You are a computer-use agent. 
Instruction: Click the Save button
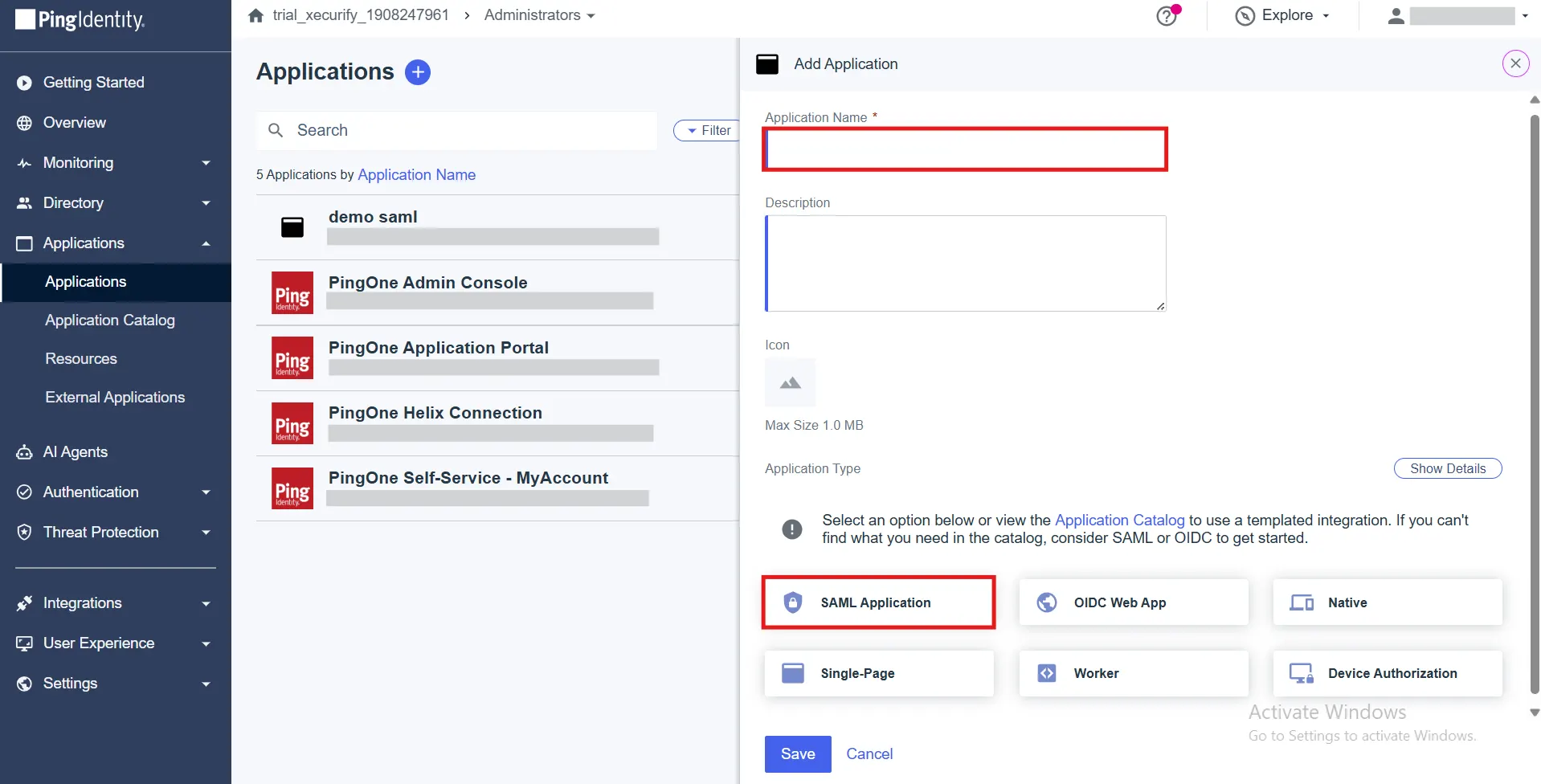(798, 754)
